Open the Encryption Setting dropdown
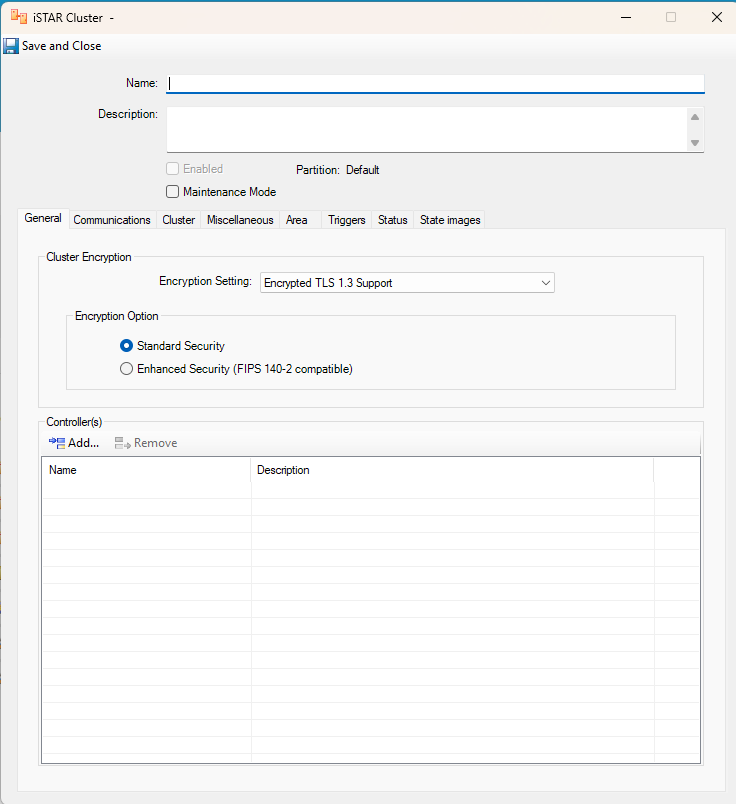Viewport: 736px width, 804px height. click(x=407, y=283)
